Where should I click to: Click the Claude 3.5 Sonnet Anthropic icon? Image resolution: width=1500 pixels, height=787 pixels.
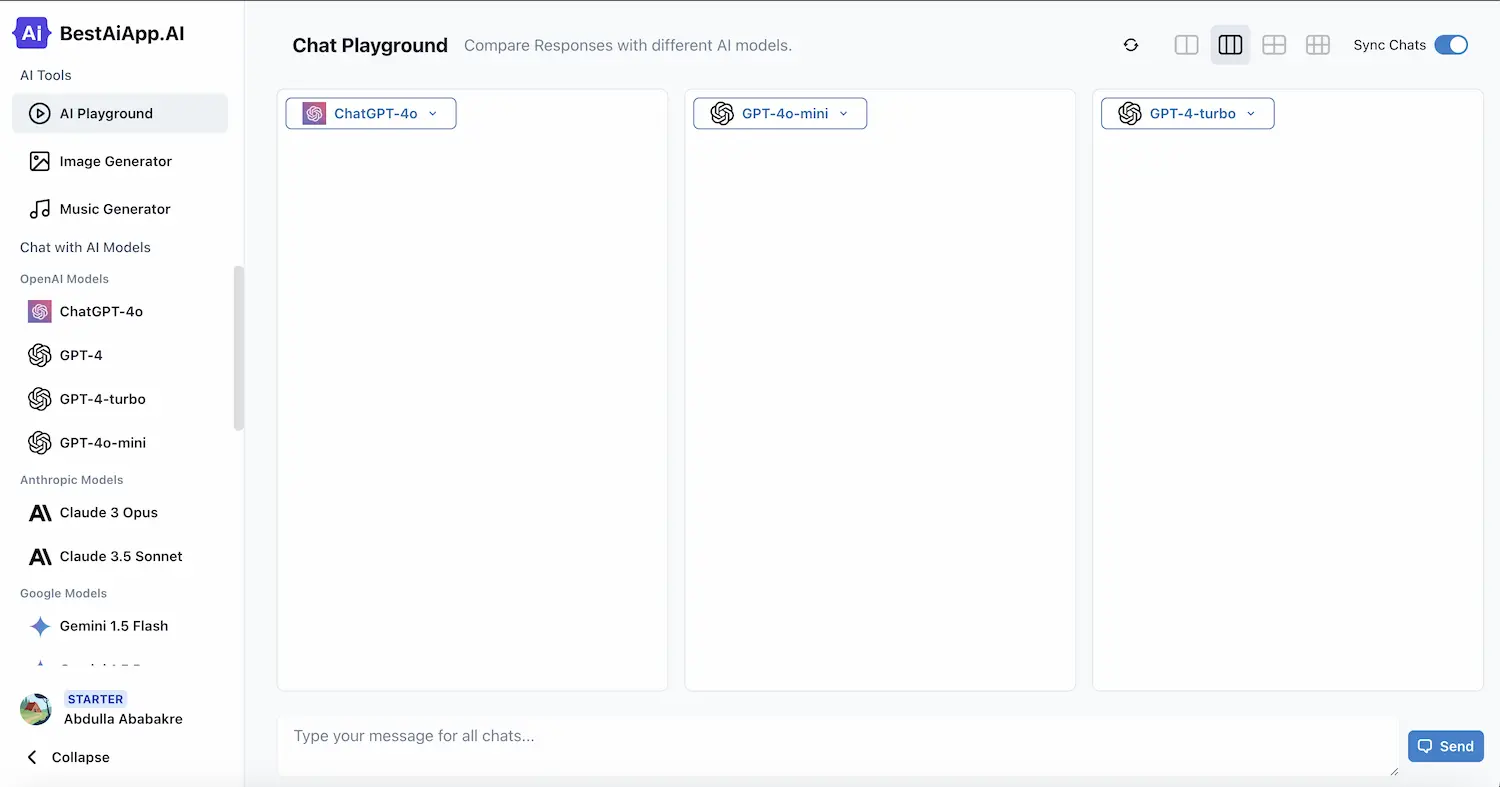tap(40, 557)
